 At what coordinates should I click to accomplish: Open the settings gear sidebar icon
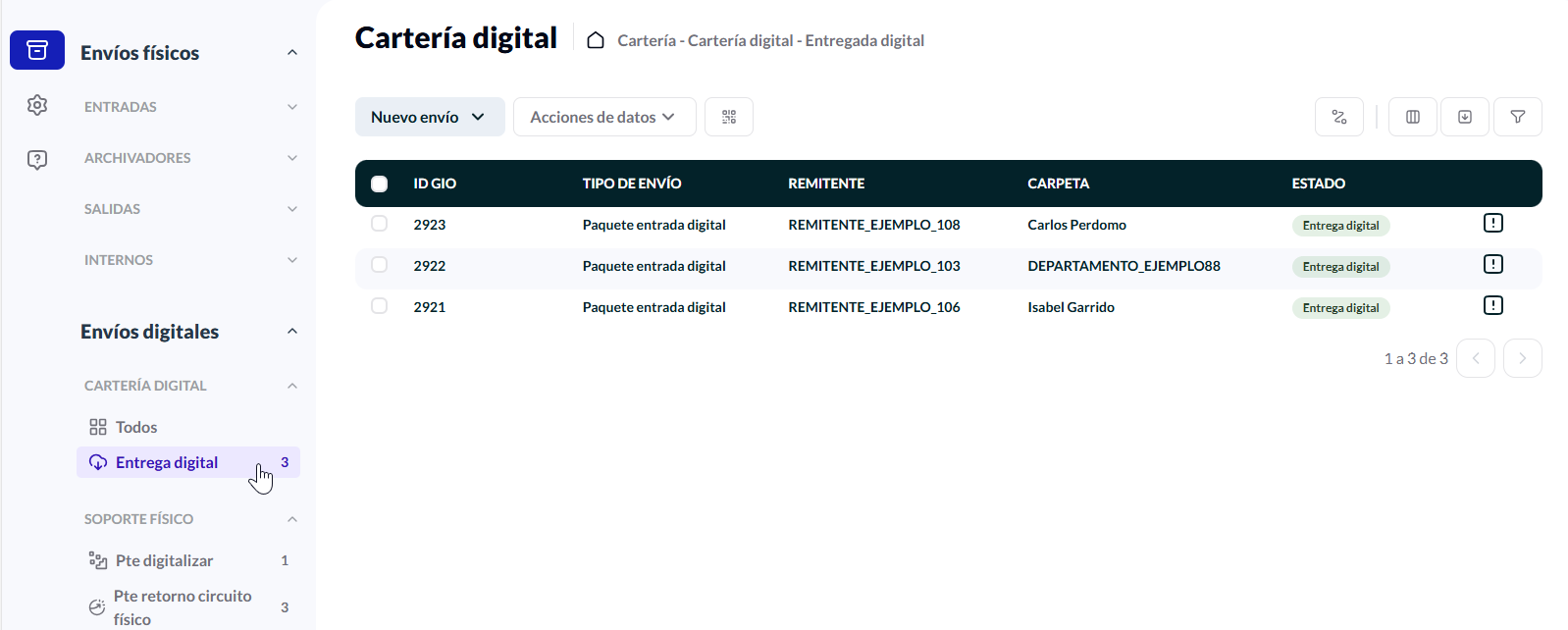click(x=37, y=105)
